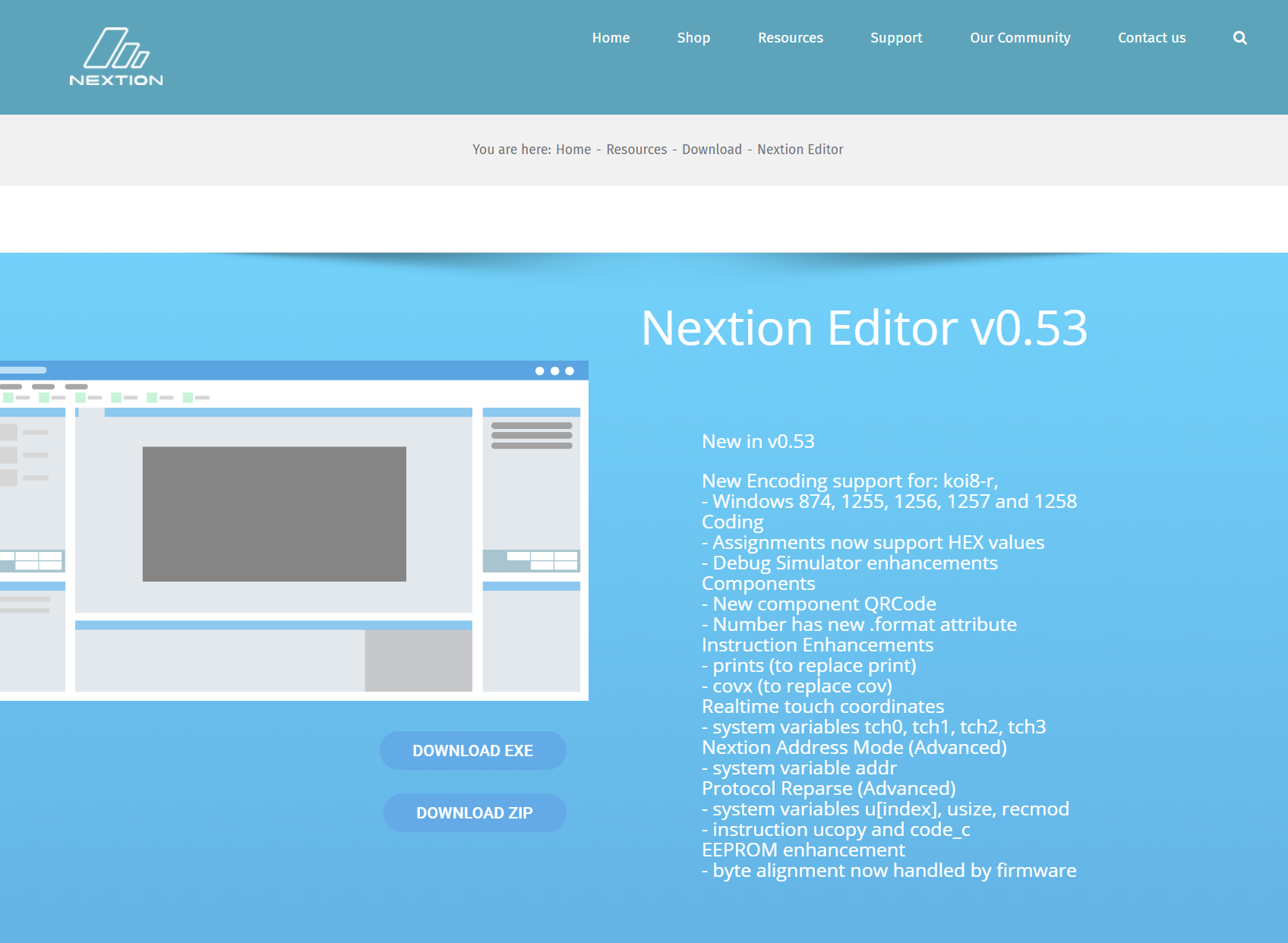This screenshot has width=1288, height=943.
Task: Click the 'New in v0.53' text
Action: click(x=758, y=441)
